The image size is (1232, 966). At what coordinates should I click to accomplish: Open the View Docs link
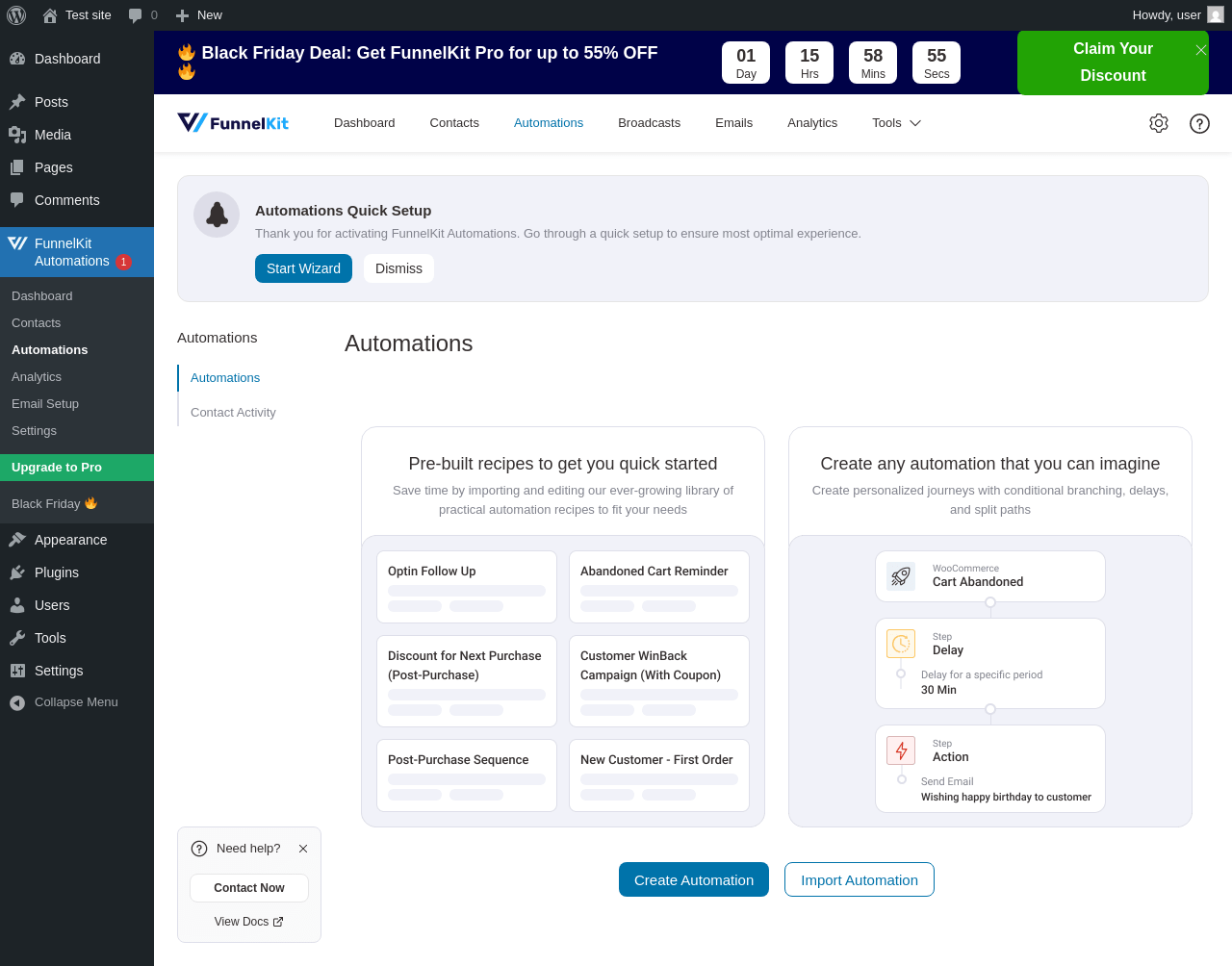[249, 922]
